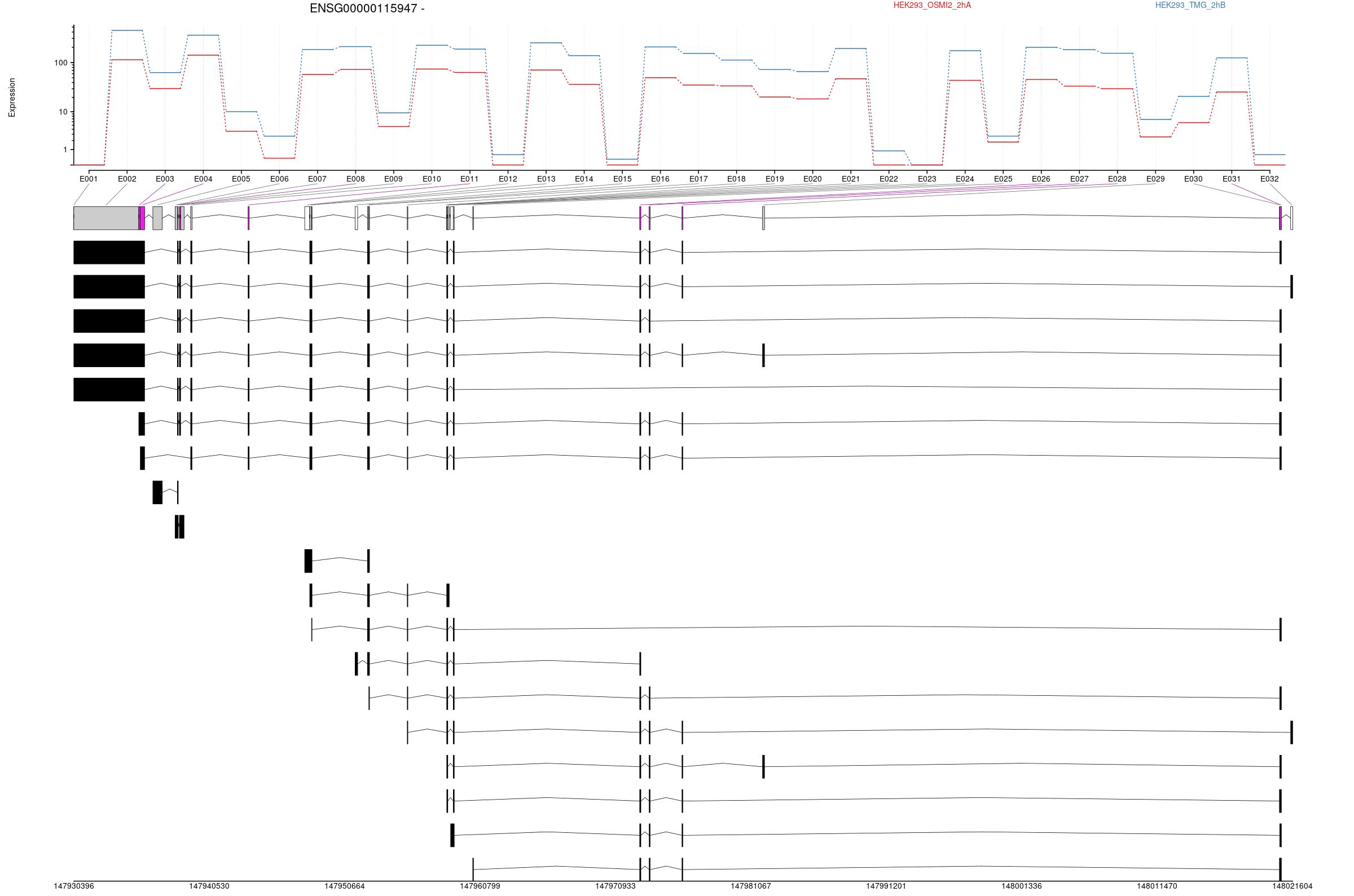Viewport: 1354px width, 896px height.
Task: Click the large gray exon in gene model
Action: pos(105,218)
